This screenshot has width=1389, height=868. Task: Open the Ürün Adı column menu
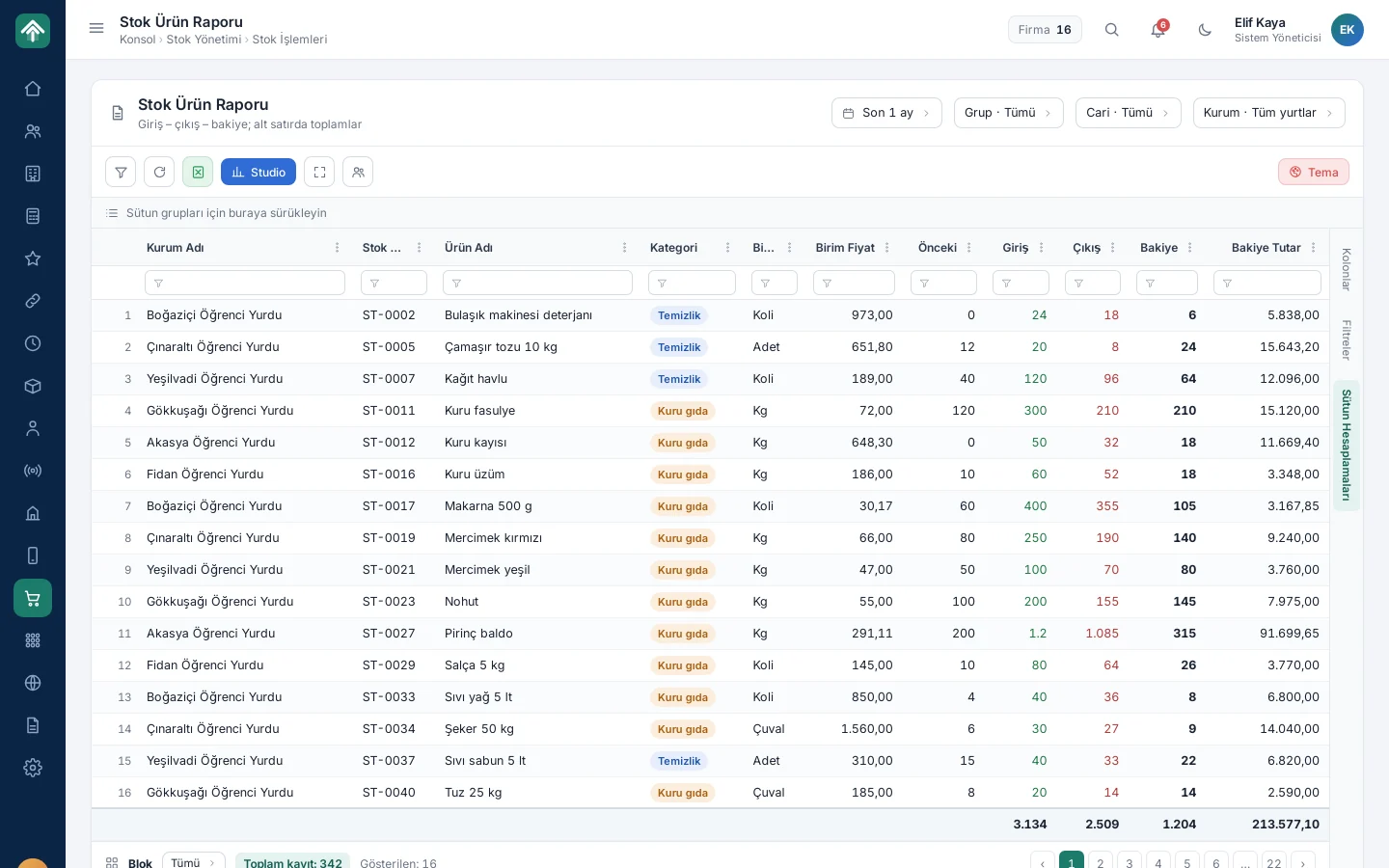(625, 248)
